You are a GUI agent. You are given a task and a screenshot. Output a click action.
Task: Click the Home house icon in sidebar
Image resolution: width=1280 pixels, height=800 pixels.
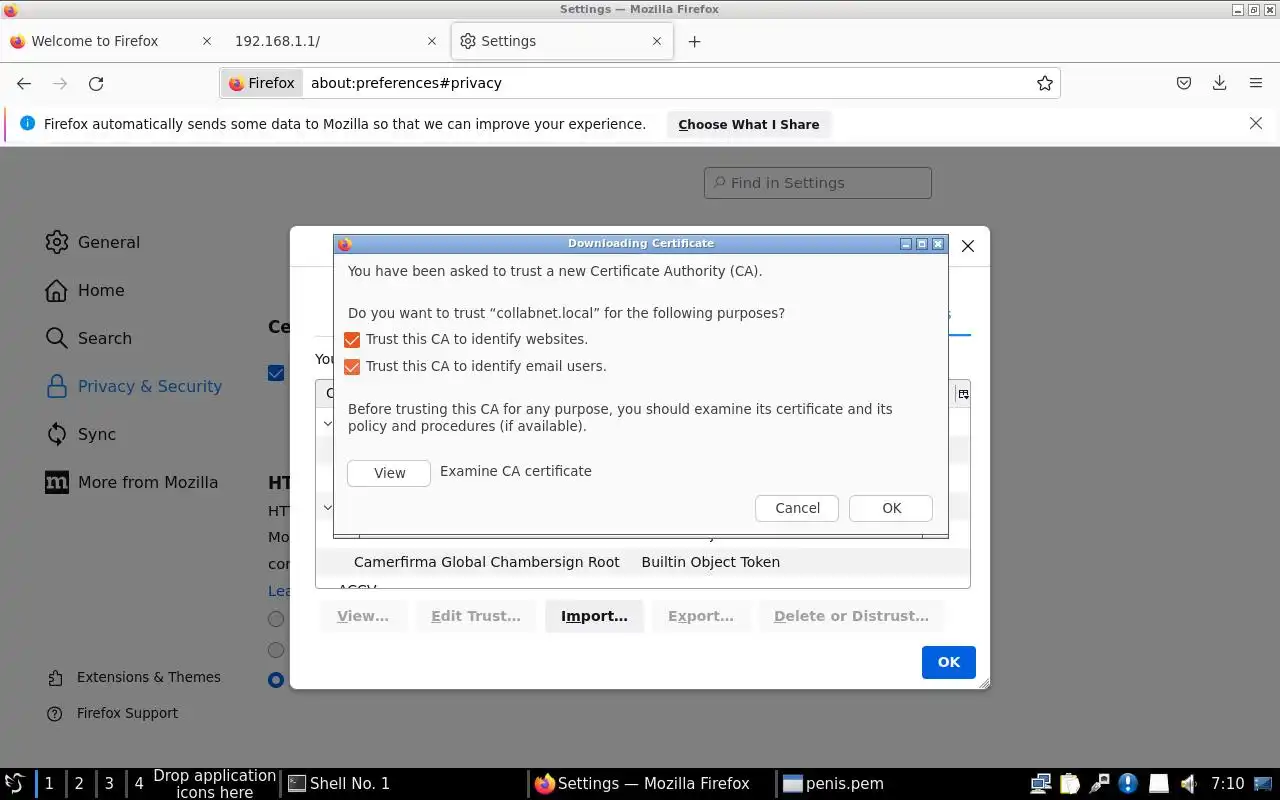57,290
